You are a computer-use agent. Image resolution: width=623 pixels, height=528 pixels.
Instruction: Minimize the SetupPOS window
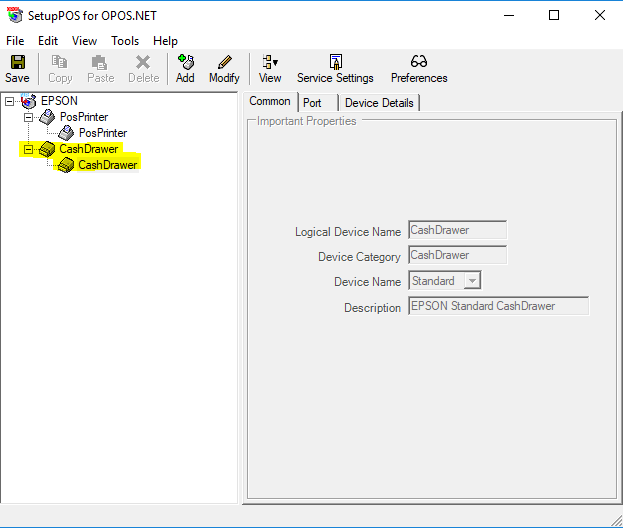click(509, 15)
